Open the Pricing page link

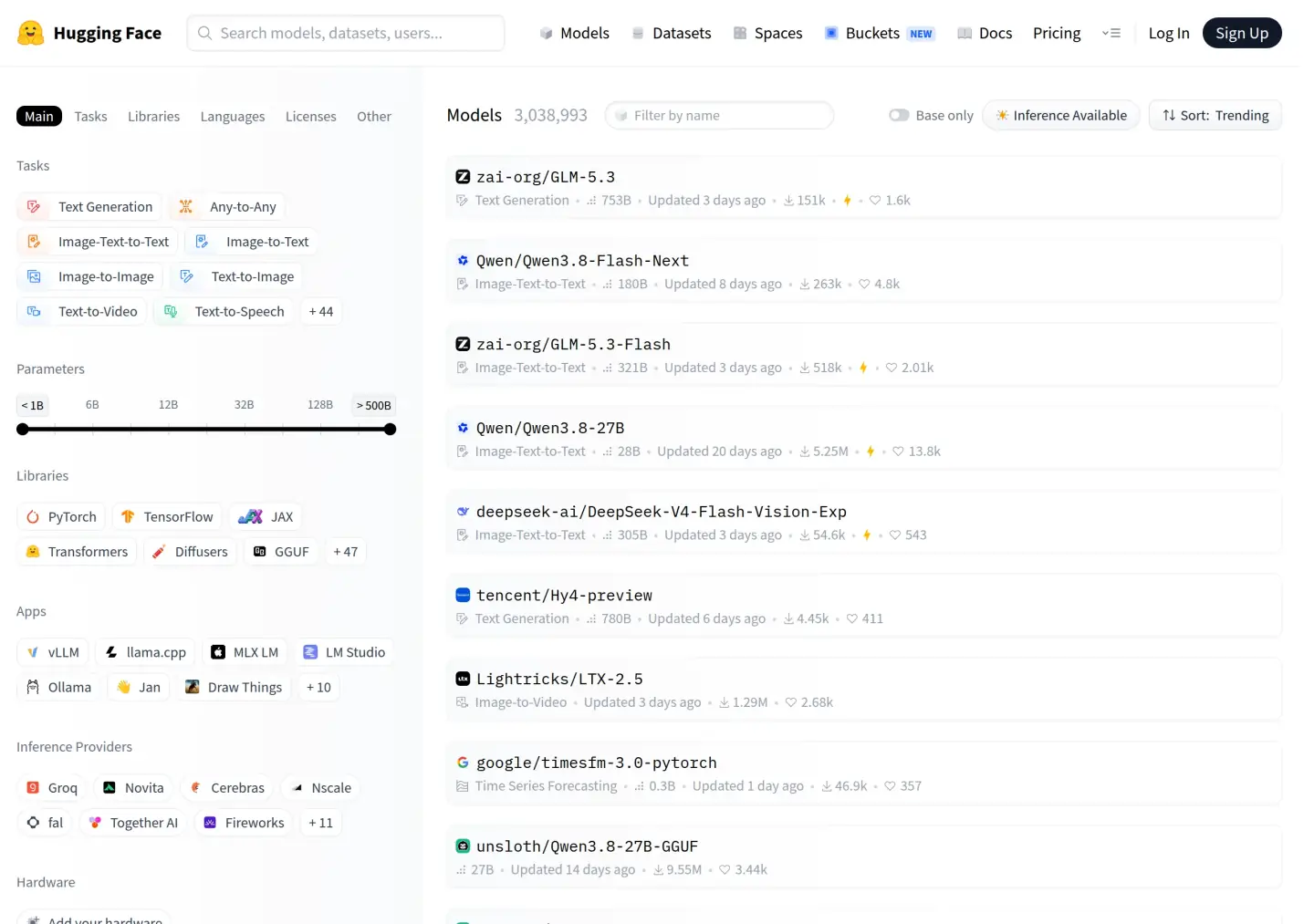click(1057, 33)
